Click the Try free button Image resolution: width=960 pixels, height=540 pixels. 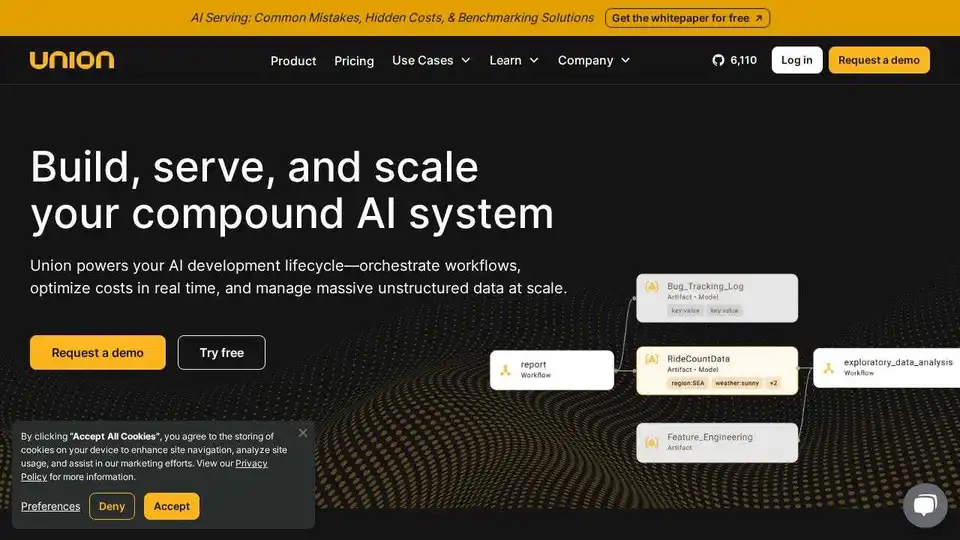tap(222, 352)
